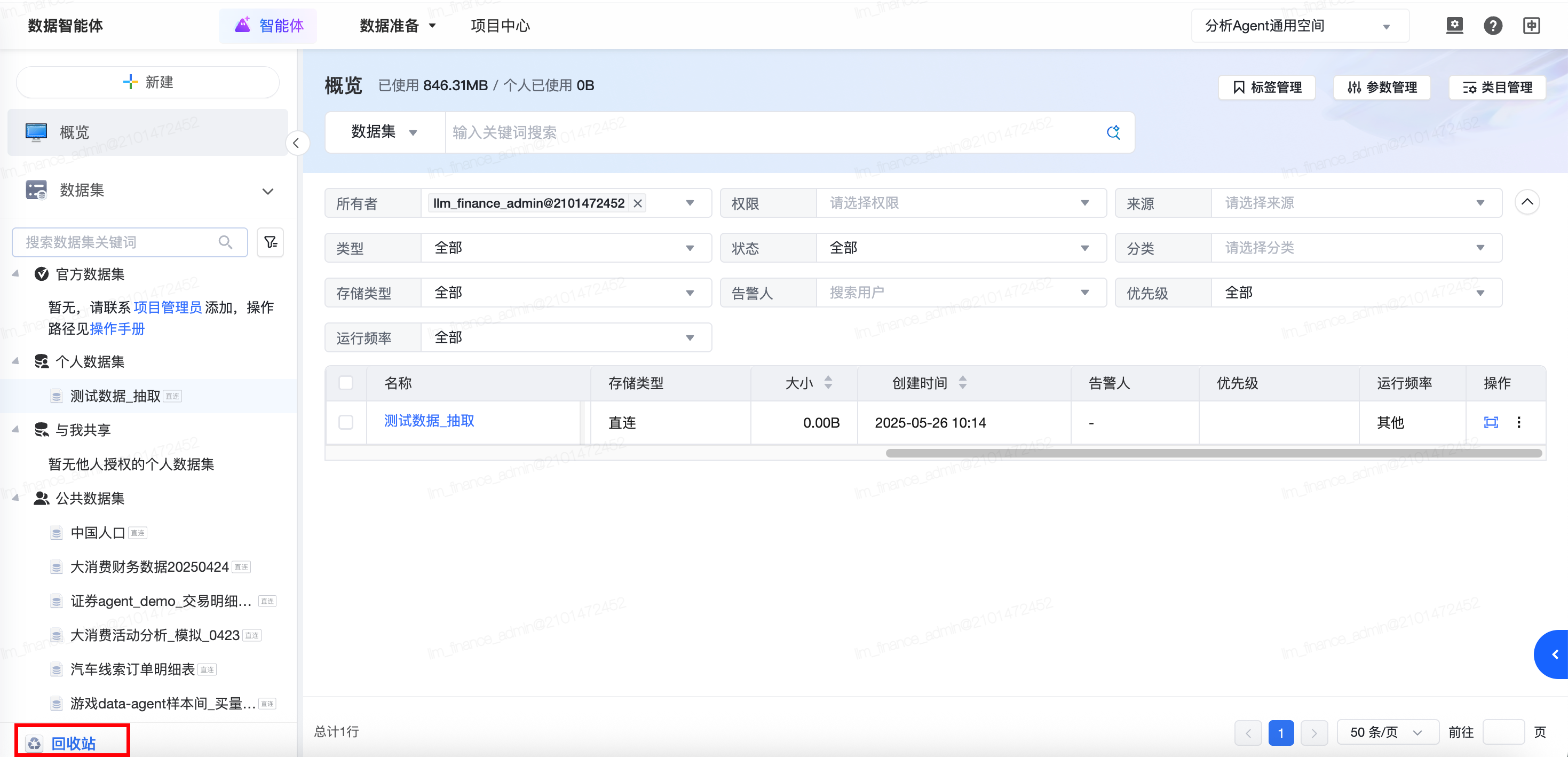This screenshot has width=1568, height=757.
Task: Open the help question mark icon
Action: tap(1493, 26)
